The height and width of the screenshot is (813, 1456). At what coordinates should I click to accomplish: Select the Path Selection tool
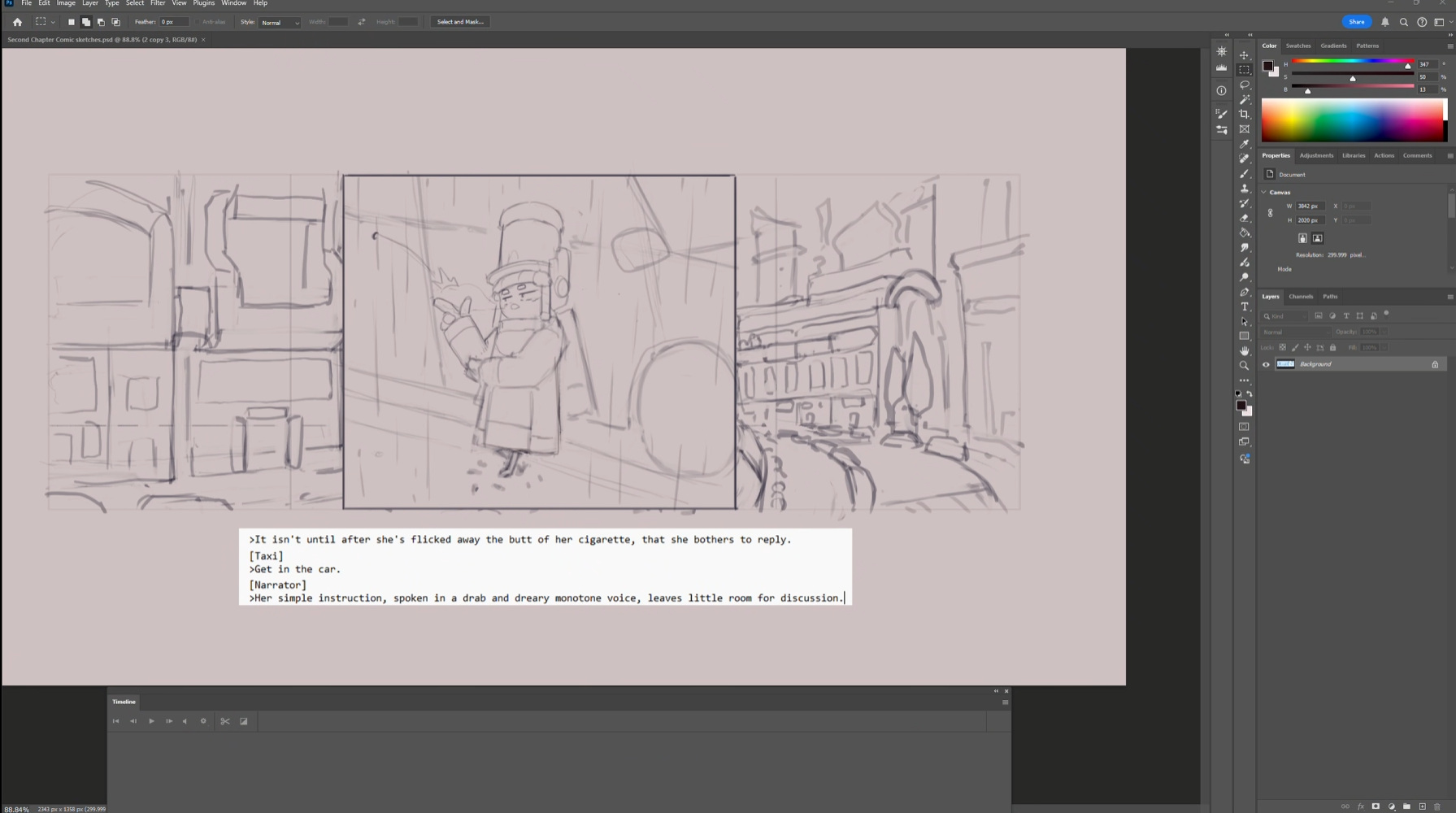pos(1244,321)
